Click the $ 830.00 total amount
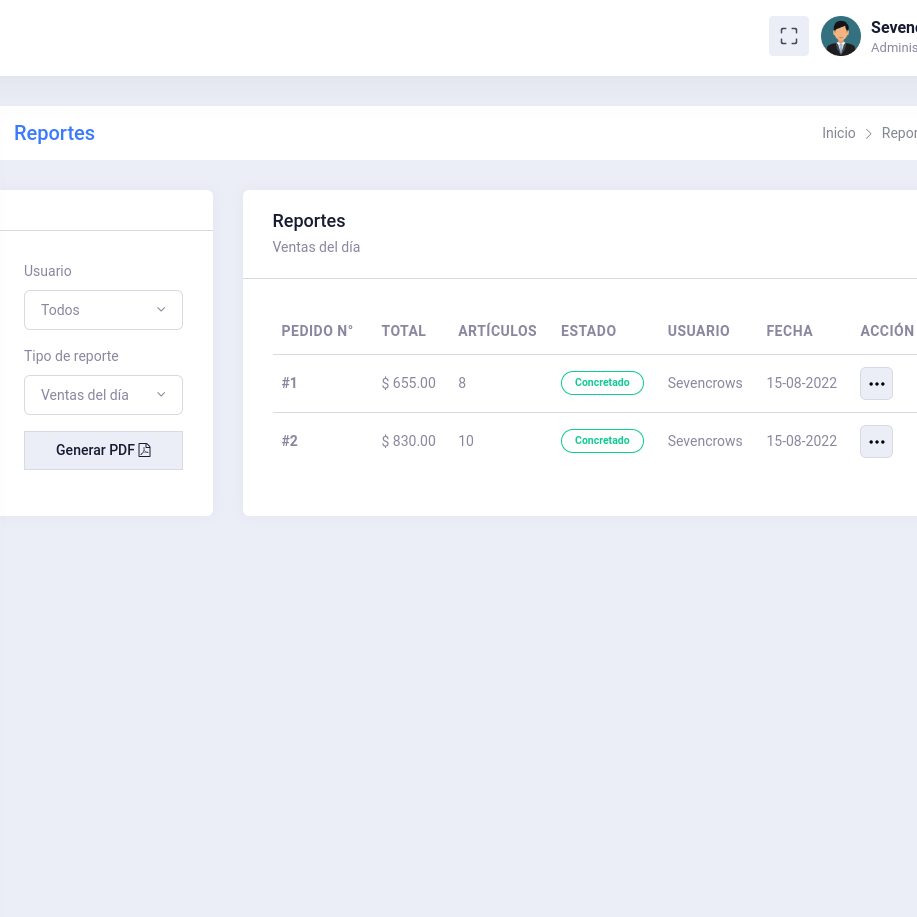Screen dimensions: 917x917 (408, 441)
